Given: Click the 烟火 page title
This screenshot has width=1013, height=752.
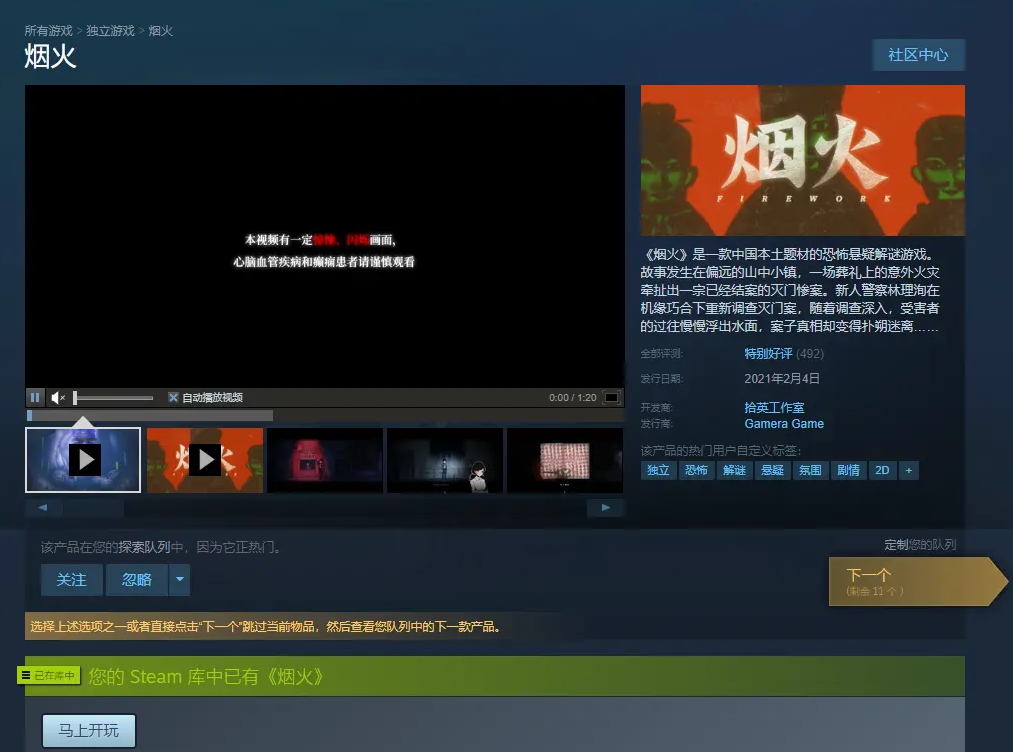Looking at the screenshot, I should [50, 56].
